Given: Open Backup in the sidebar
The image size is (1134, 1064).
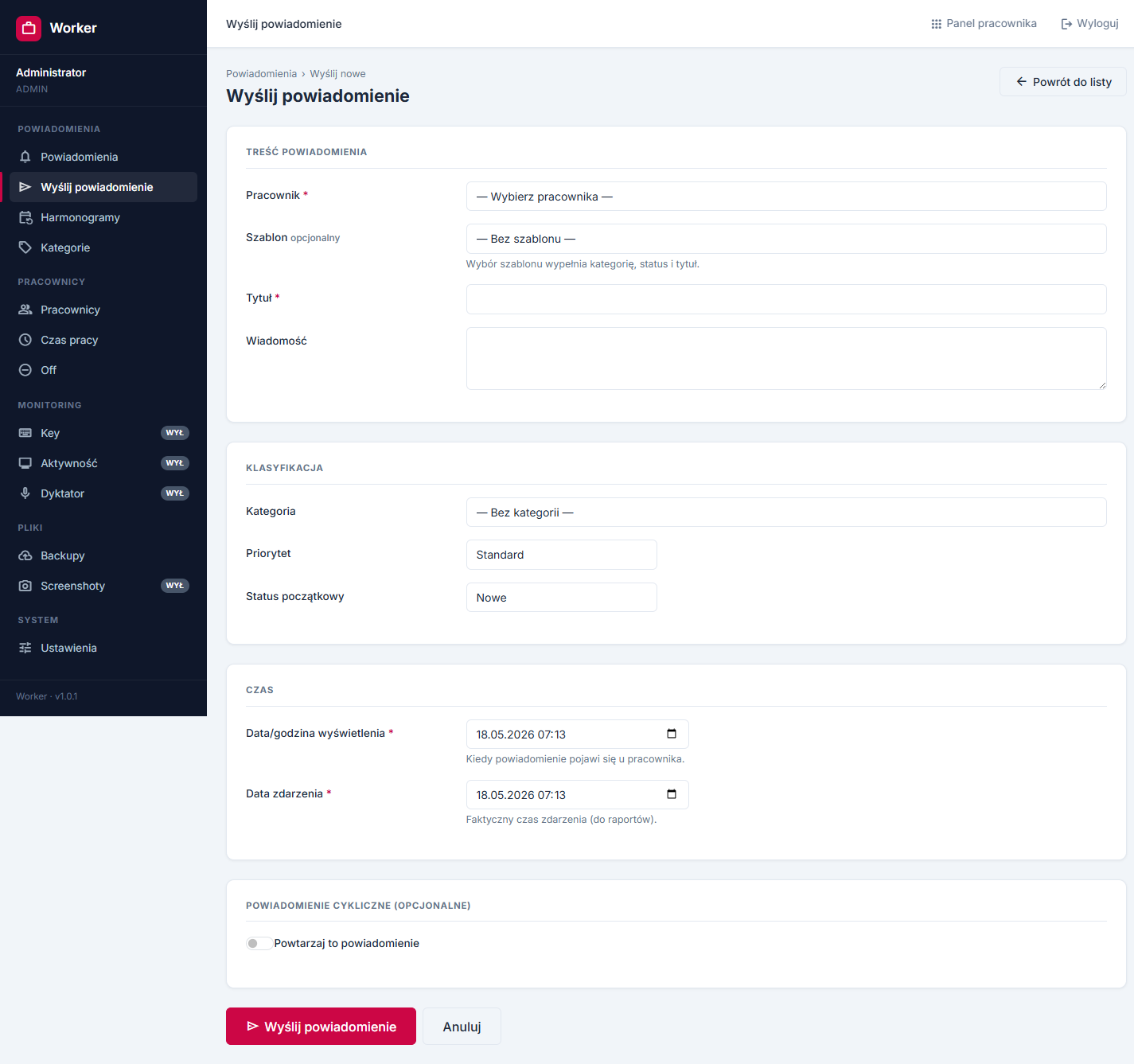Looking at the screenshot, I should pos(103,555).
